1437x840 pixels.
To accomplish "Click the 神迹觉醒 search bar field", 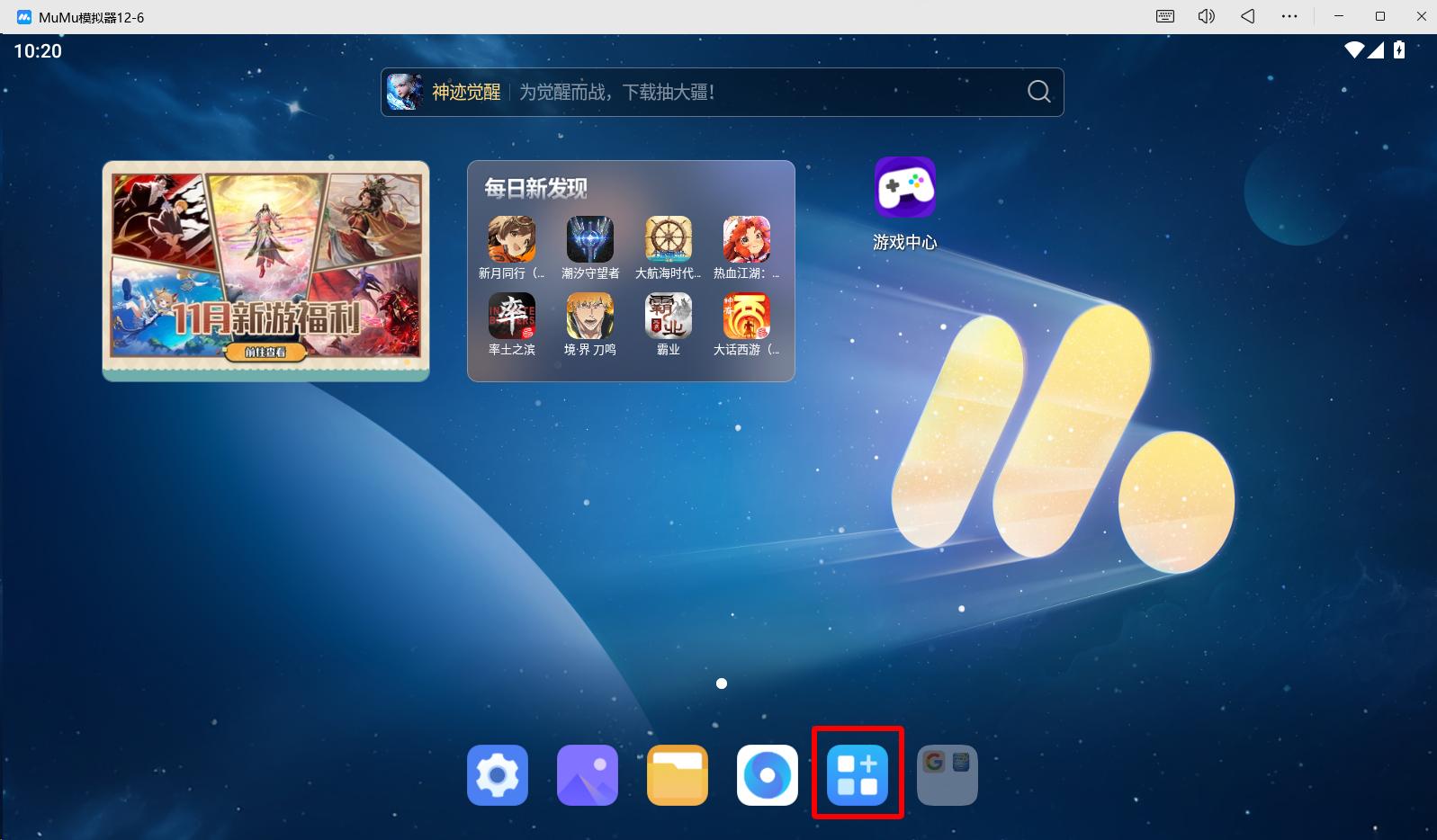I will coord(720,92).
